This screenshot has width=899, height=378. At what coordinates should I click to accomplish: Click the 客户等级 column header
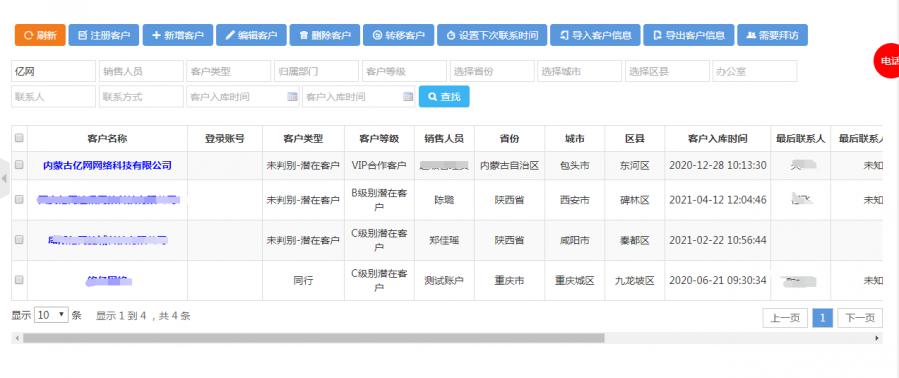(379, 138)
